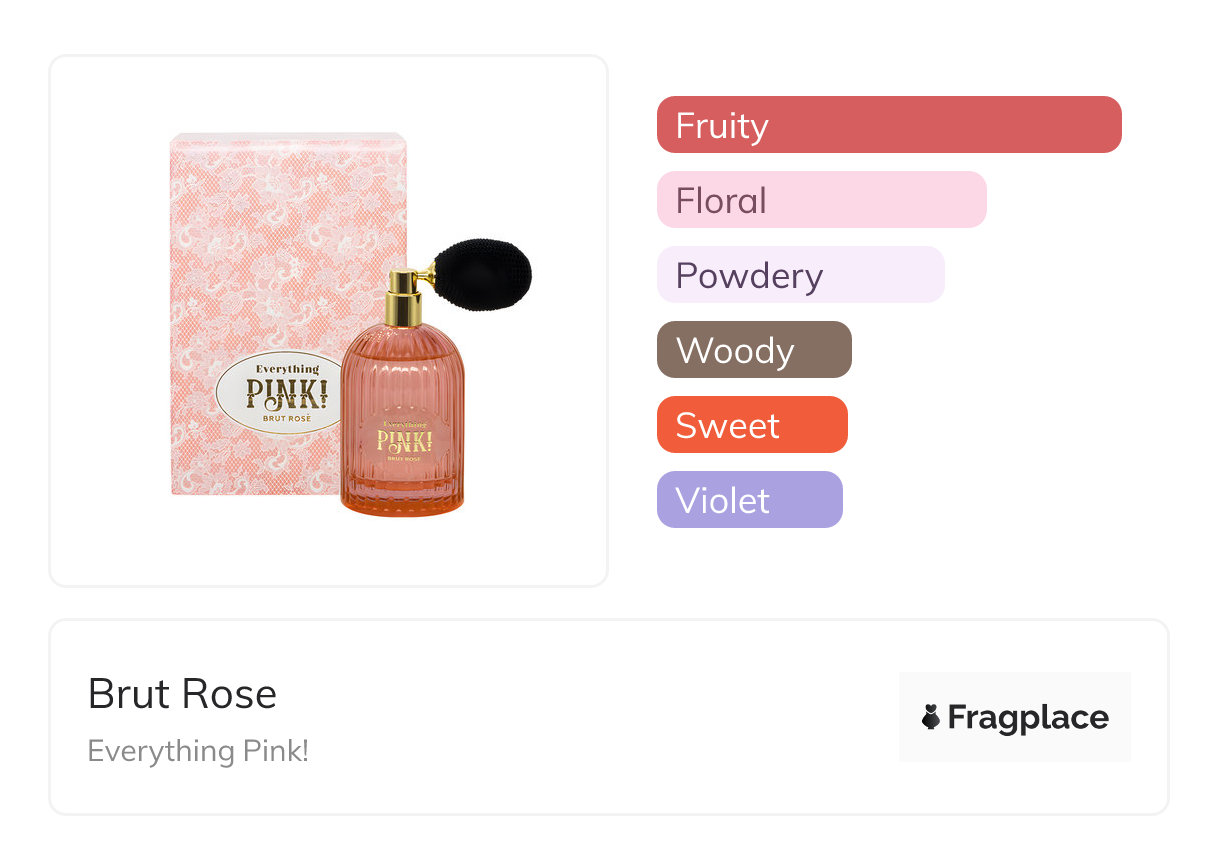Click the gold PINK! logo on bottle
This screenshot has width=1218, height=864.
404,441
